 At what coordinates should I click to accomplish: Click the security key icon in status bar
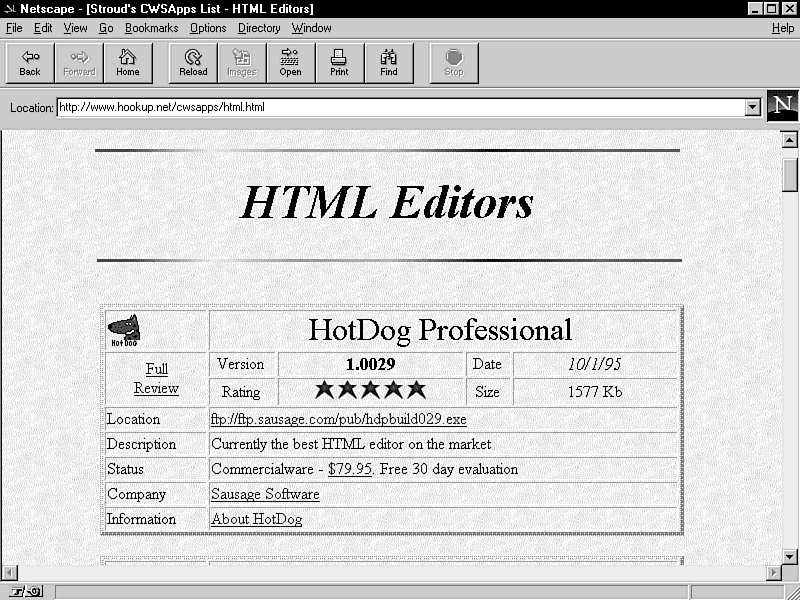[x=27, y=592]
